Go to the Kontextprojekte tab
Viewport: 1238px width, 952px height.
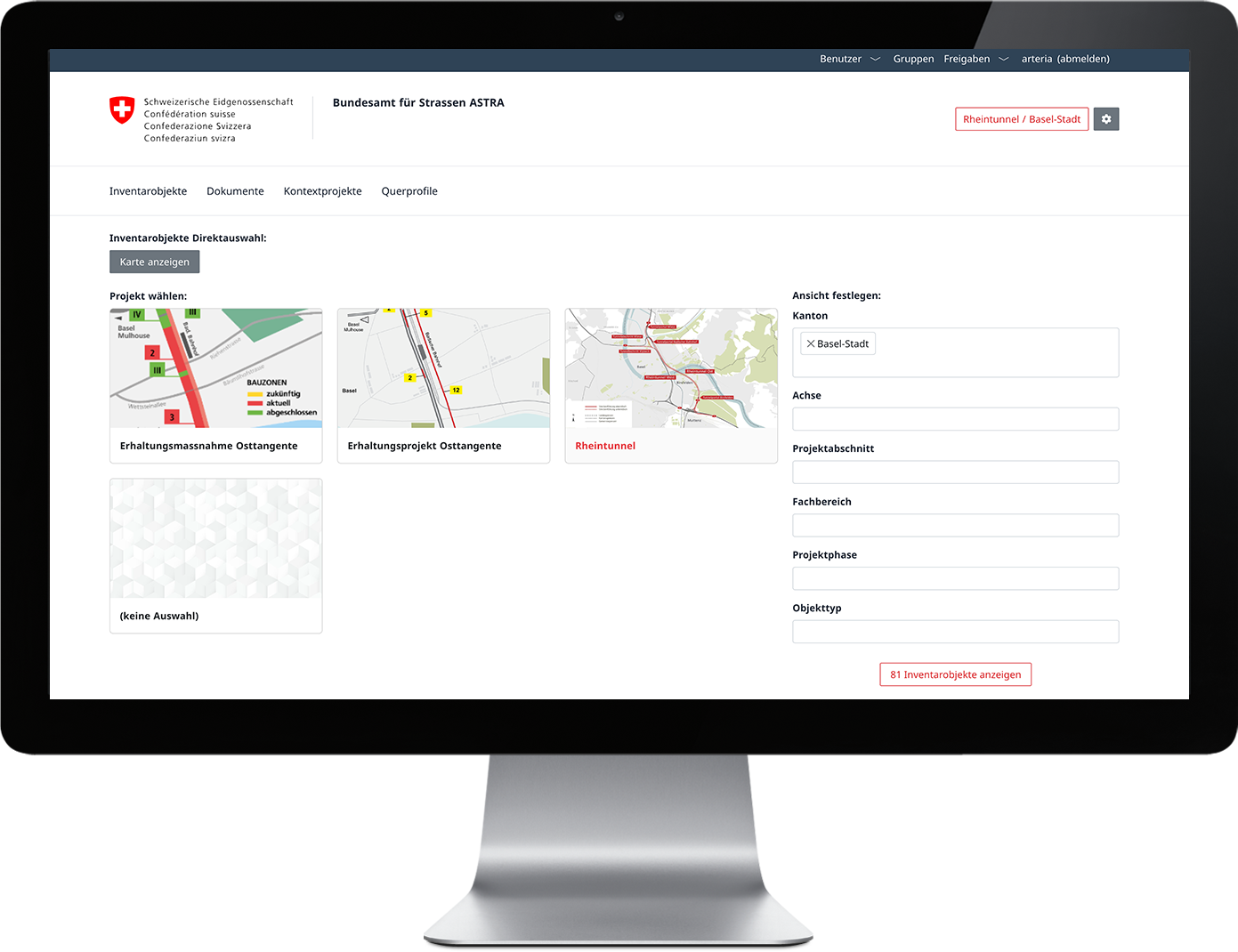(322, 191)
